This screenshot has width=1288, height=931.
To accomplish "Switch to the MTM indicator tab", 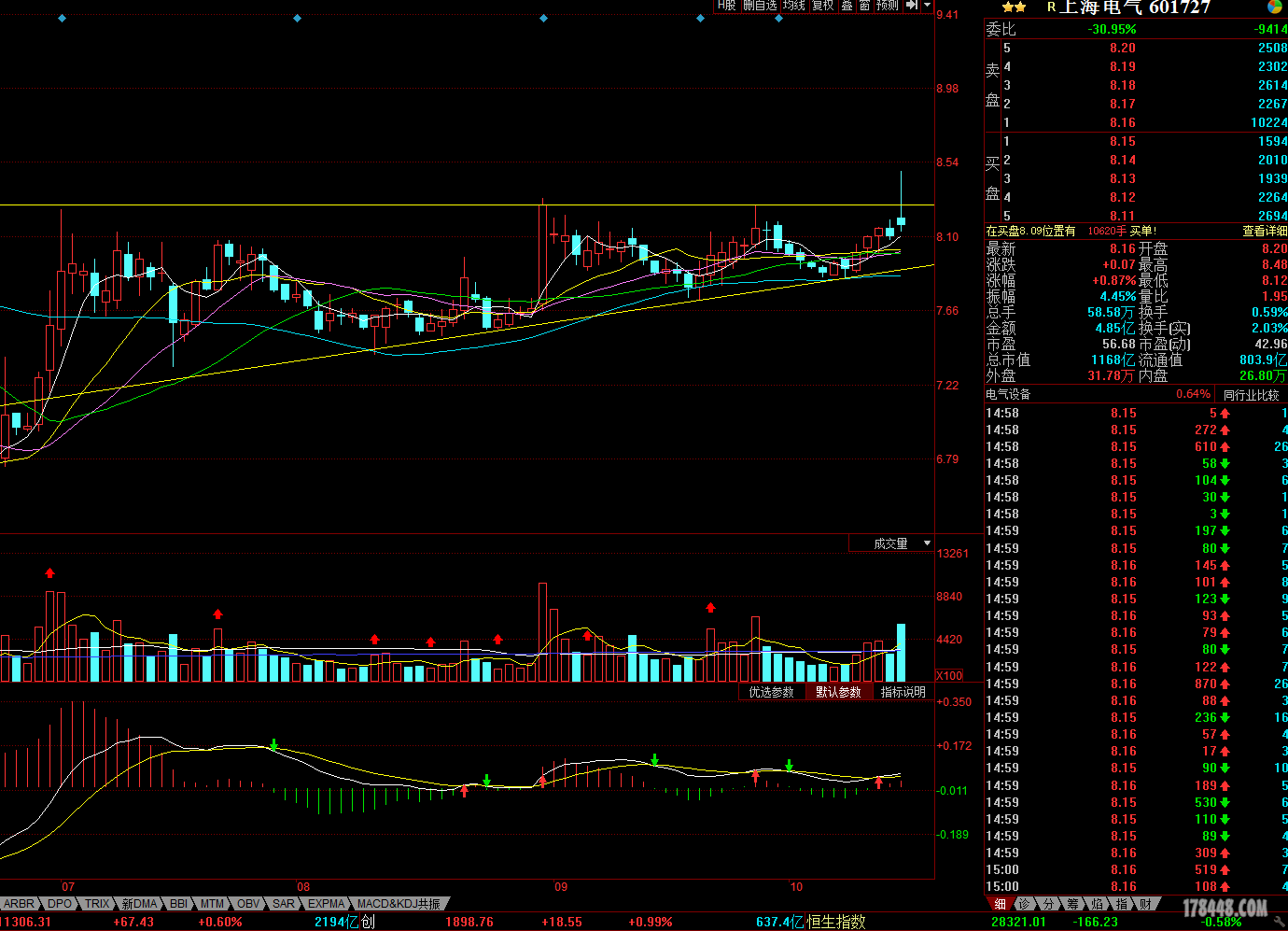I will pyautogui.click(x=212, y=904).
